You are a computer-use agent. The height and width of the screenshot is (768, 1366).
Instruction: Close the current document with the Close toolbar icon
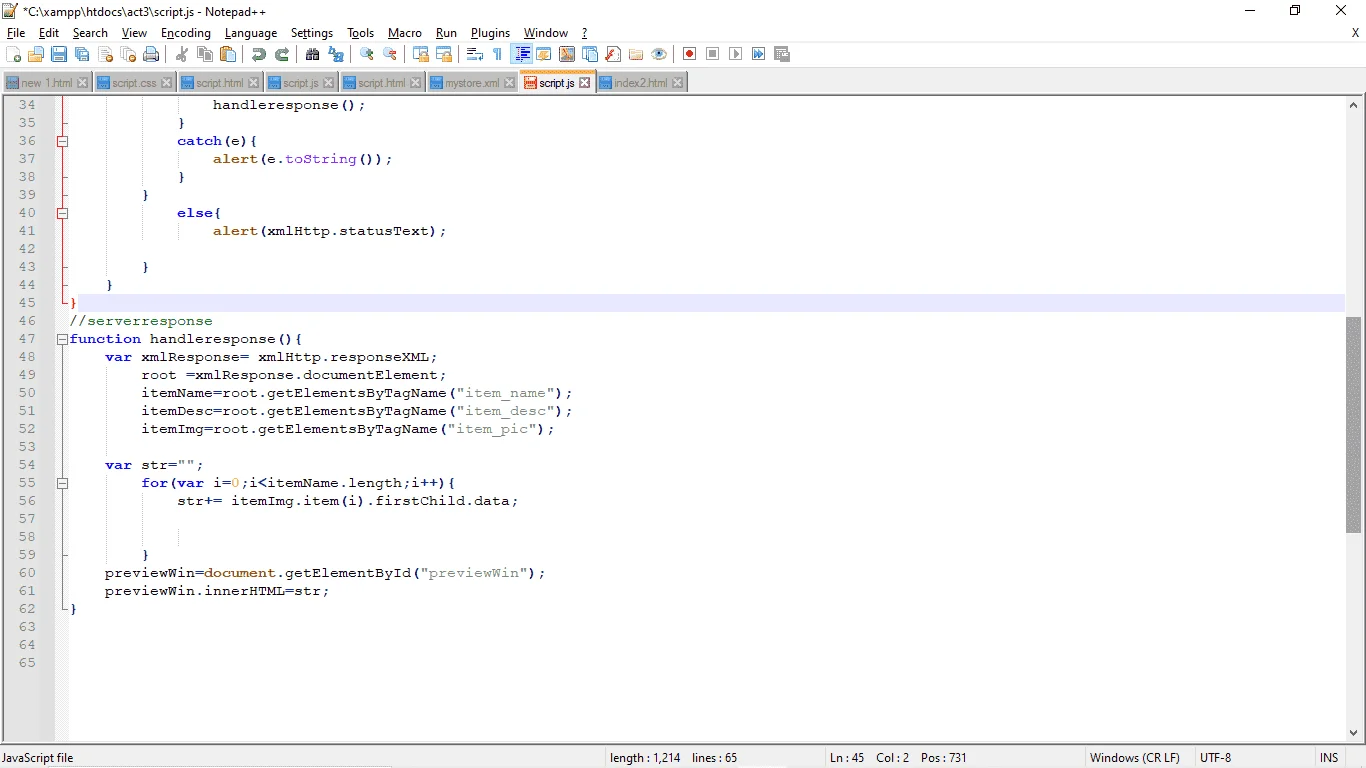[x=105, y=54]
